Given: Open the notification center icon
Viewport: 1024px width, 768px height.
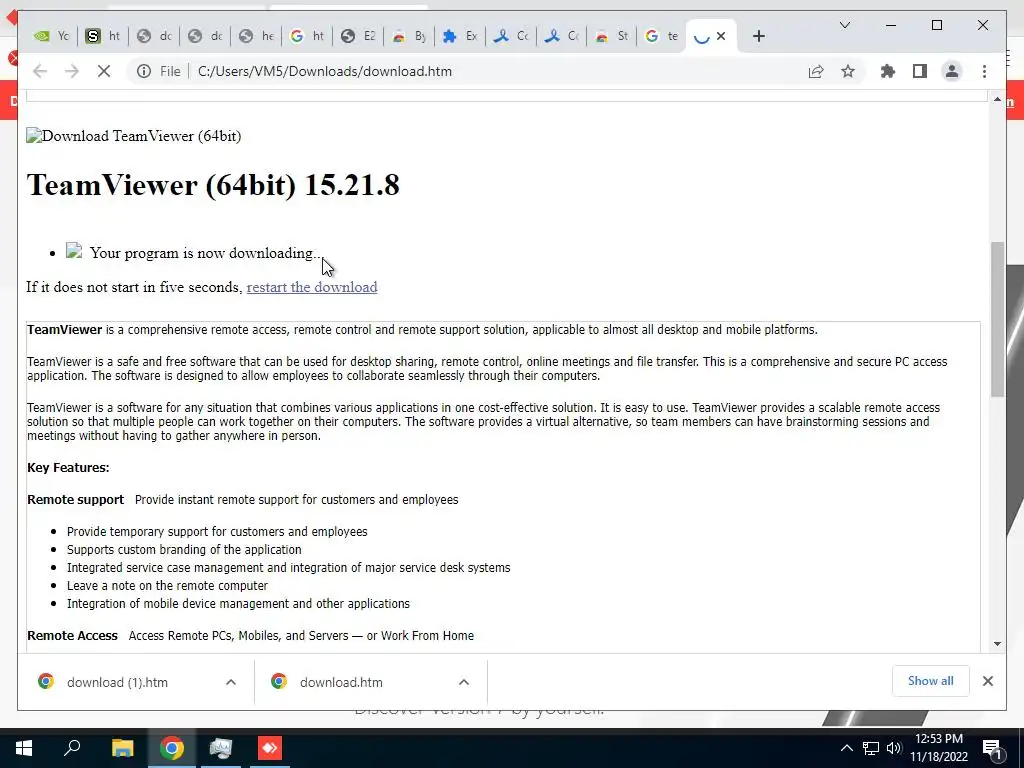Looking at the screenshot, I should click(993, 749).
